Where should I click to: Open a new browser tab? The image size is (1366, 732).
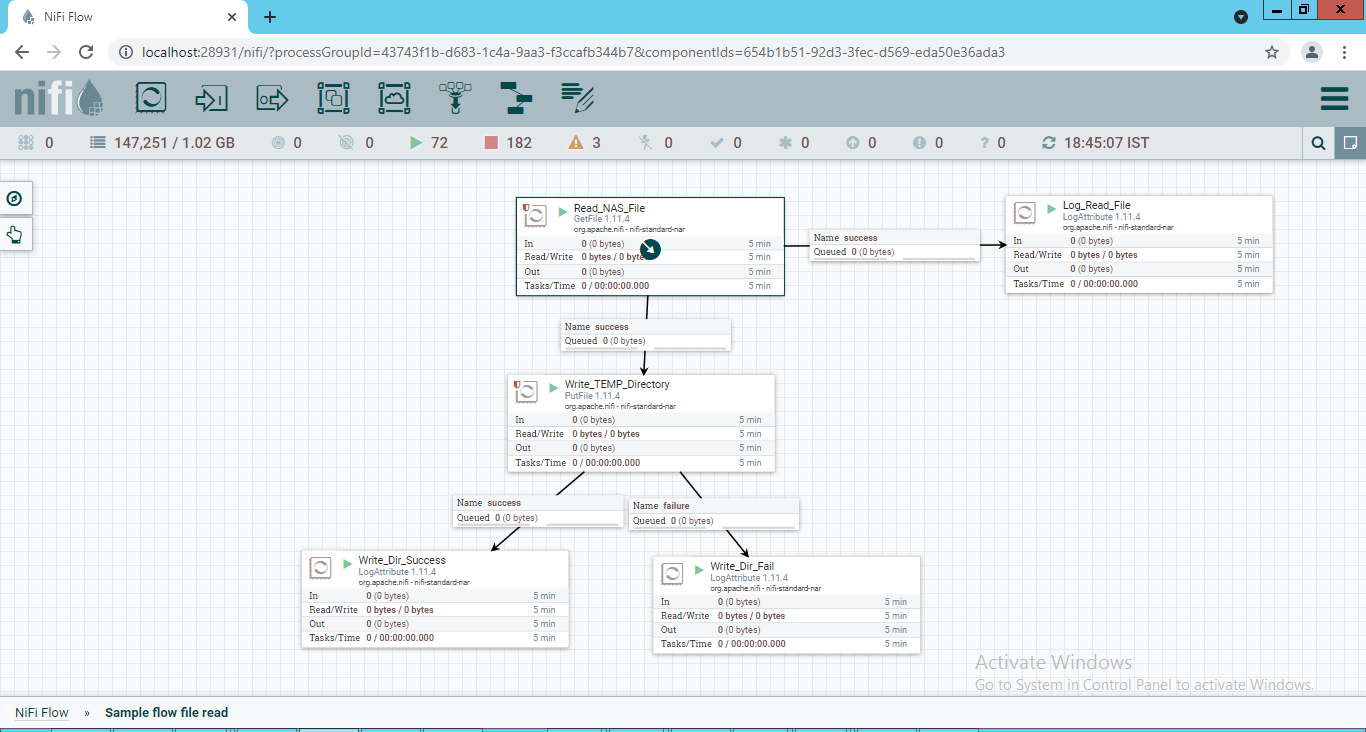tap(270, 17)
